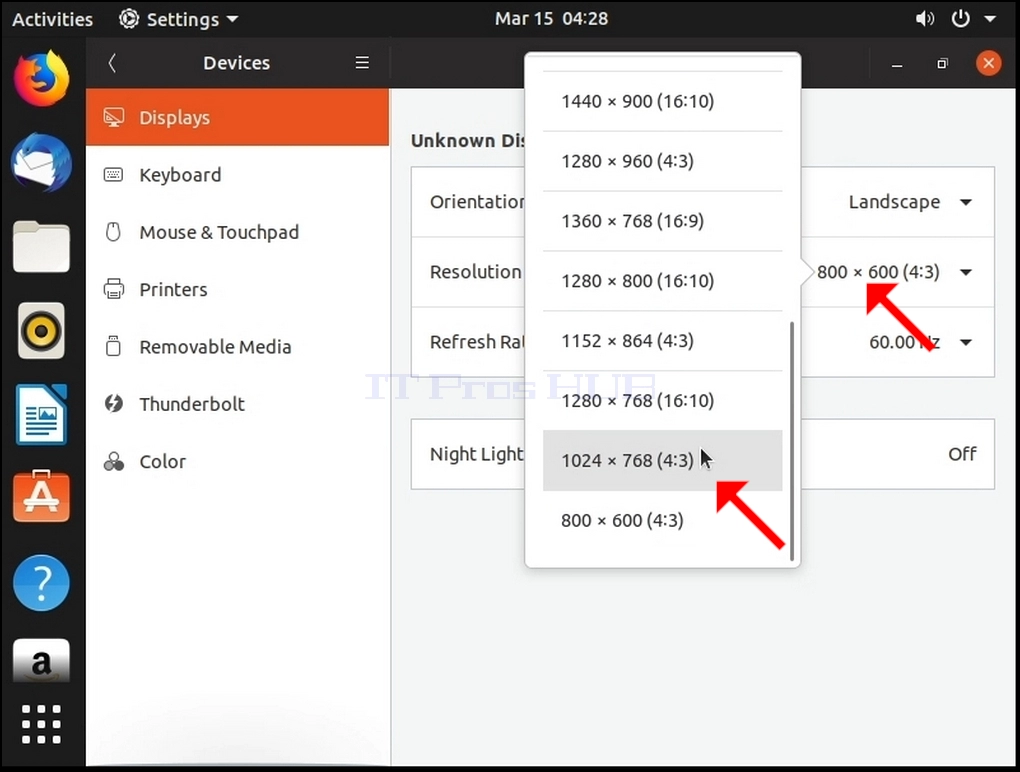This screenshot has width=1020, height=772.
Task: Select 1024 × 768 (4:3) resolution
Action: click(x=662, y=460)
